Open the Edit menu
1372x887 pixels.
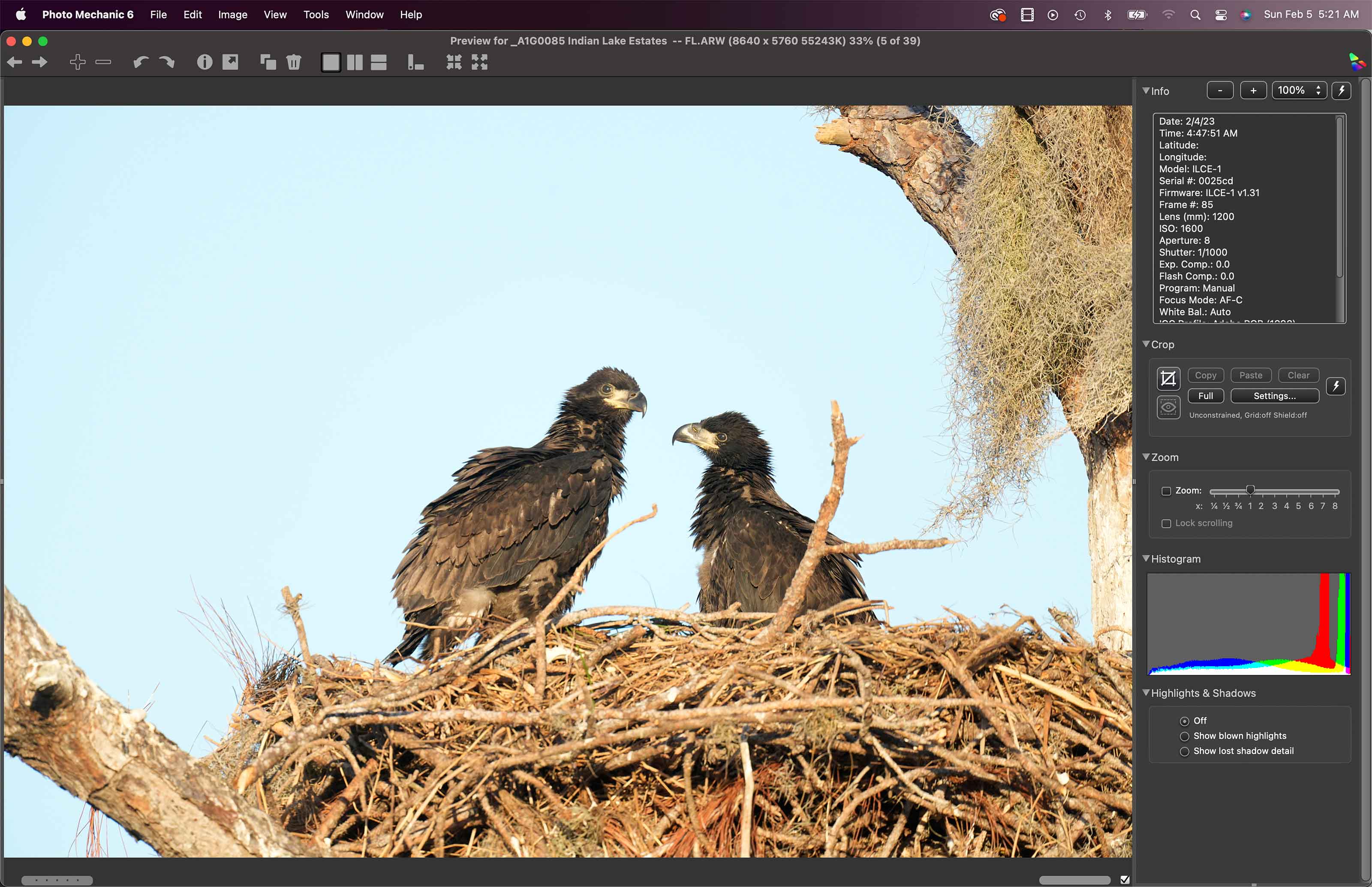click(193, 15)
